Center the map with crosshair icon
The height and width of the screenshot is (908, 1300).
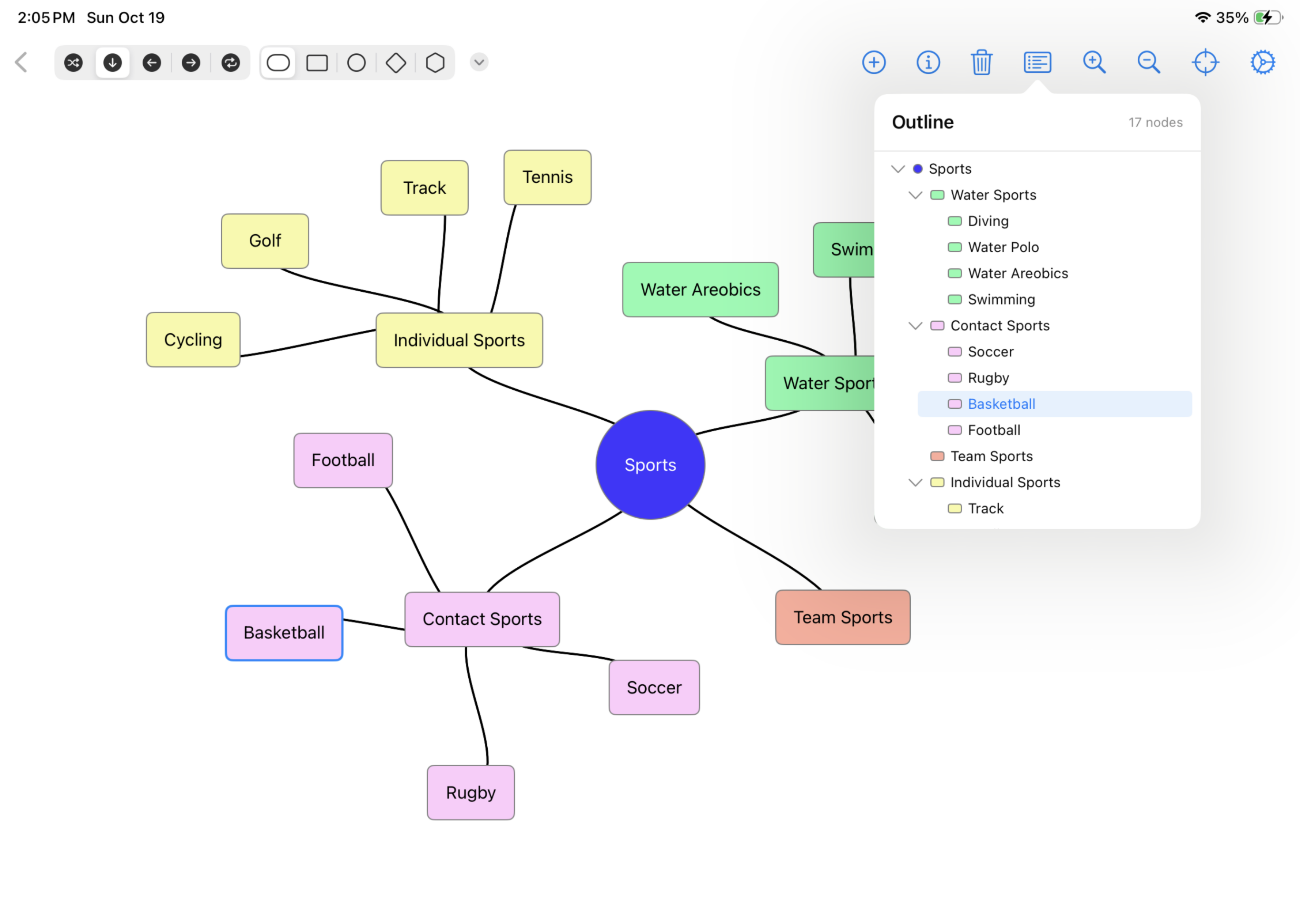[x=1205, y=62]
